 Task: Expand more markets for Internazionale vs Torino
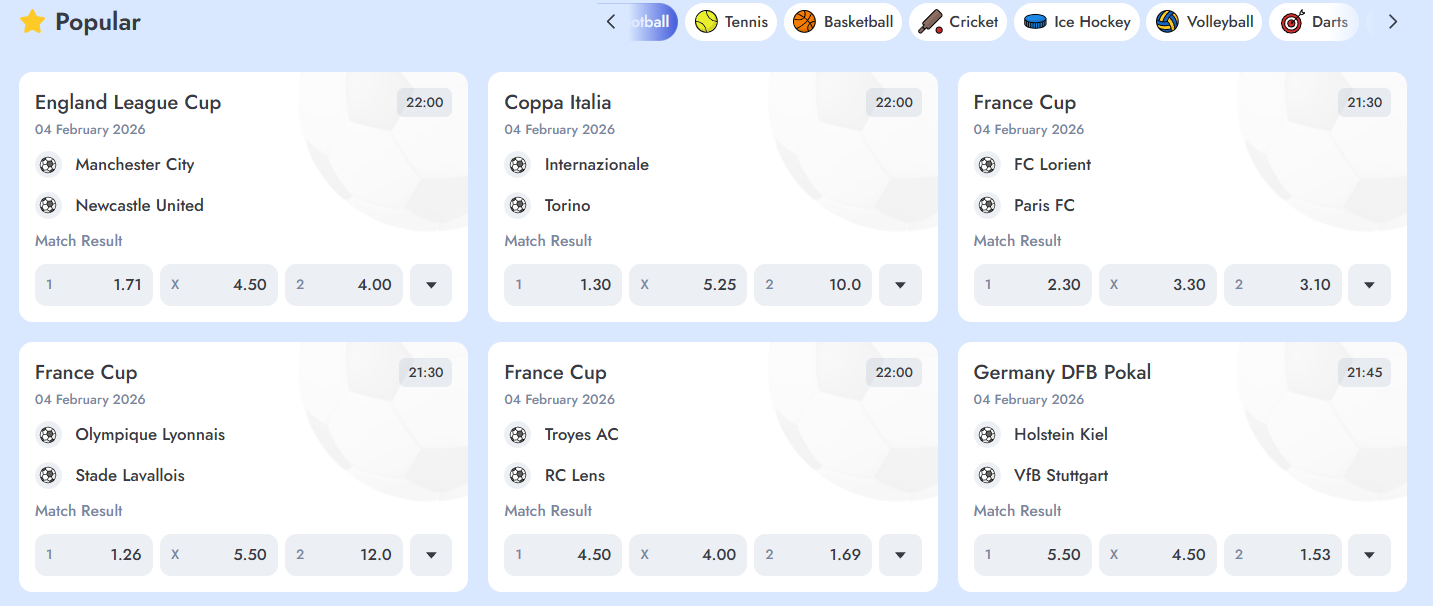pyautogui.click(x=900, y=285)
